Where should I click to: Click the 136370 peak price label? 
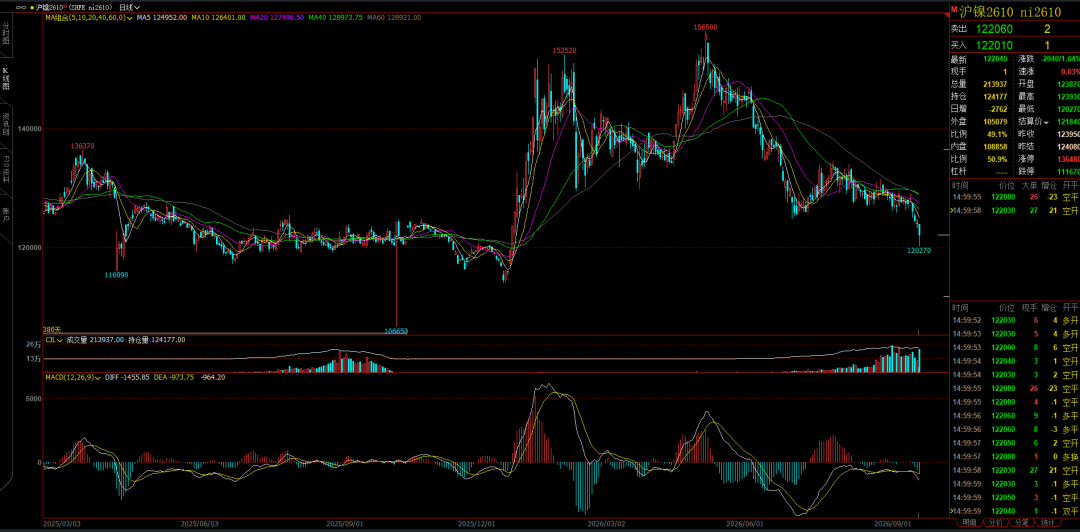(83, 146)
